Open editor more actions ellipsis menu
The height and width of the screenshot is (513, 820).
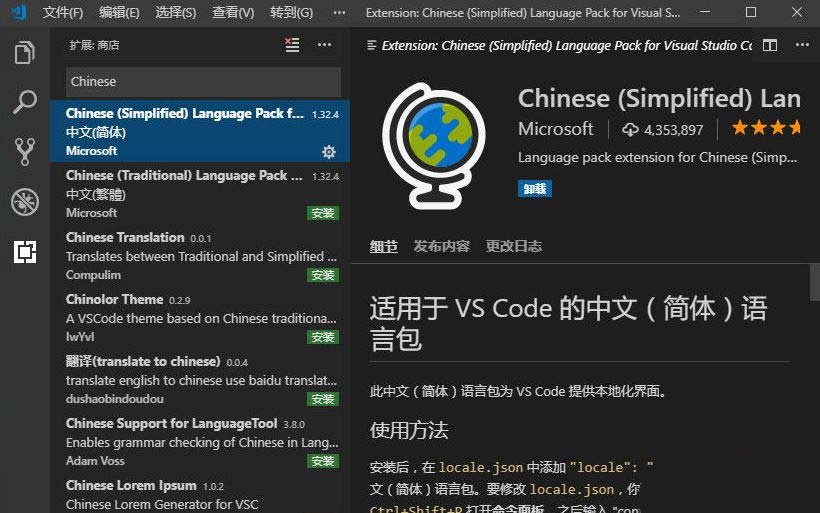click(802, 45)
